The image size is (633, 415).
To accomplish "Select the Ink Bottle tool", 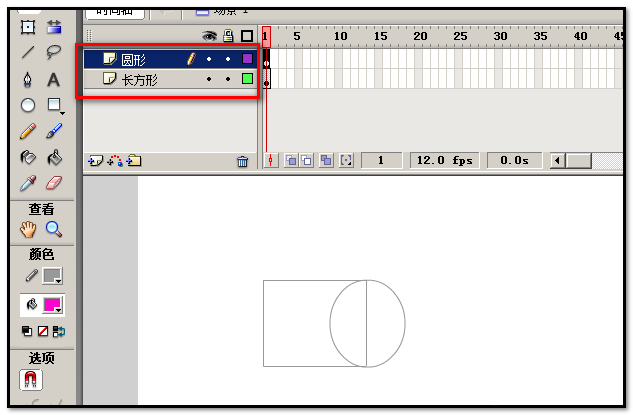I will tap(28, 157).
